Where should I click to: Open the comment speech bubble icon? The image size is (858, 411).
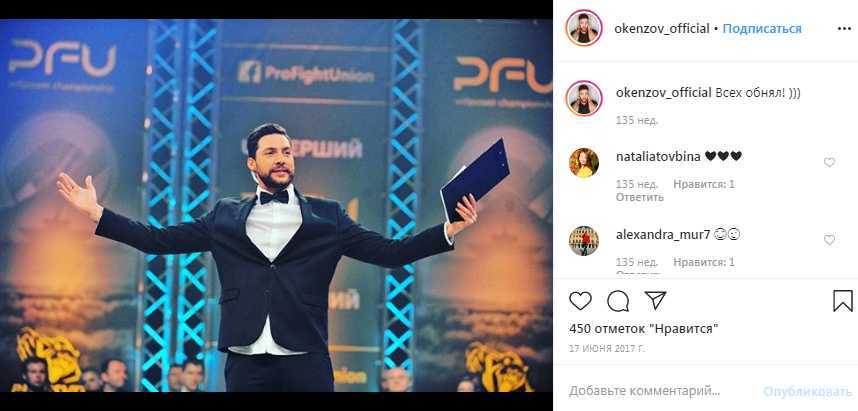[618, 301]
